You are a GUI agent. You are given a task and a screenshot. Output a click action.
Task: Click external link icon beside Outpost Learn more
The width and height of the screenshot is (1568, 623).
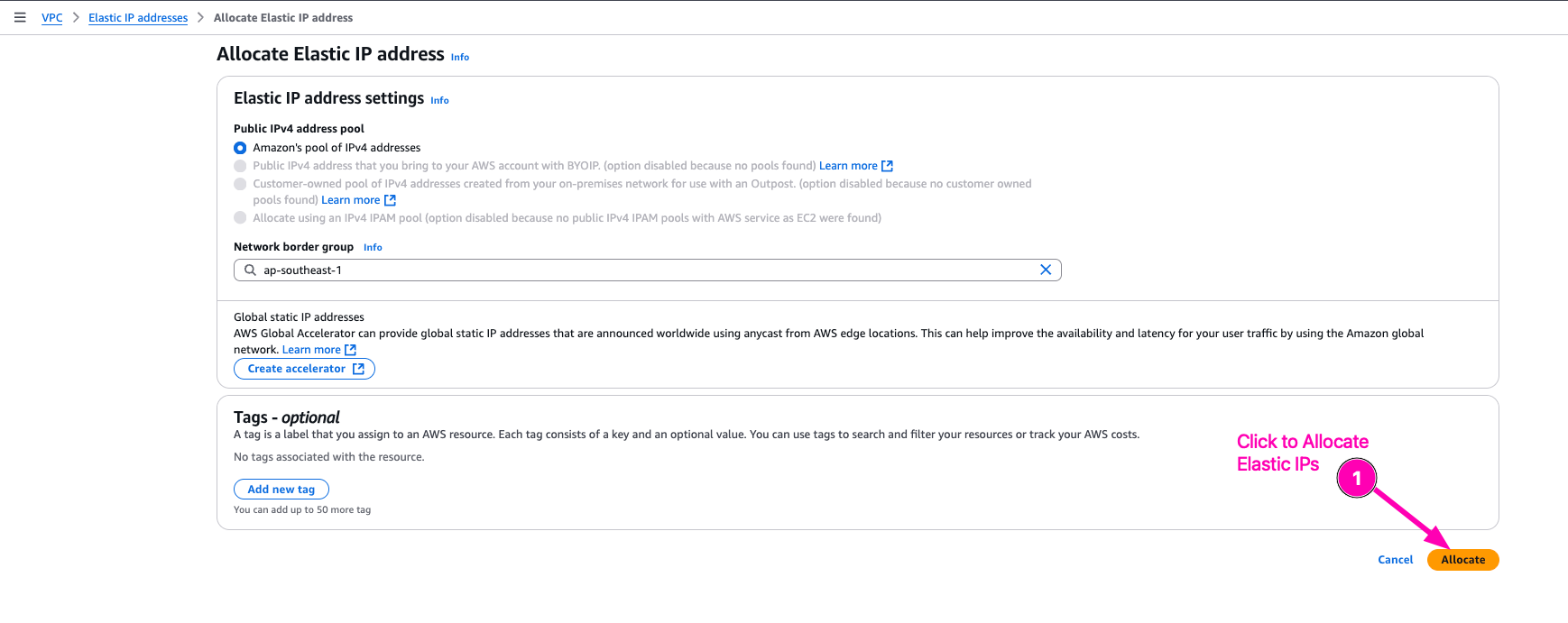pos(390,200)
